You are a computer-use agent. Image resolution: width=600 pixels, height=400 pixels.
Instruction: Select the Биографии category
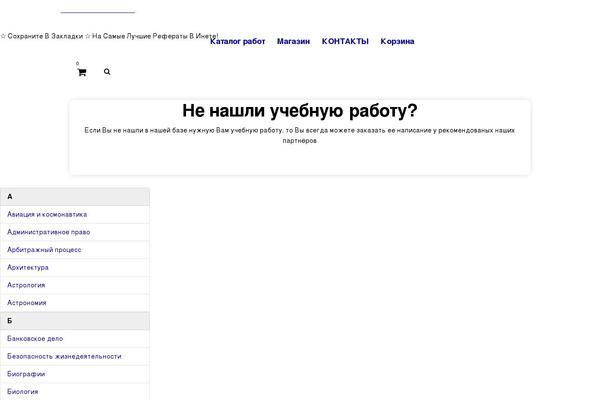pyautogui.click(x=26, y=374)
